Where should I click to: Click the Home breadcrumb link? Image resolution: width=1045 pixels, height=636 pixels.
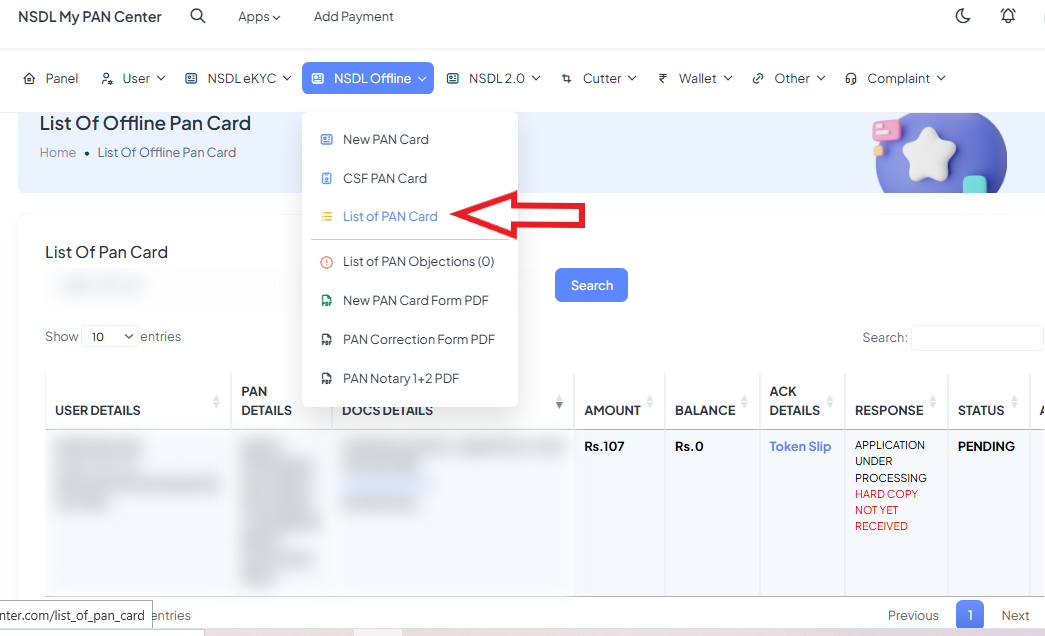pyautogui.click(x=57, y=153)
